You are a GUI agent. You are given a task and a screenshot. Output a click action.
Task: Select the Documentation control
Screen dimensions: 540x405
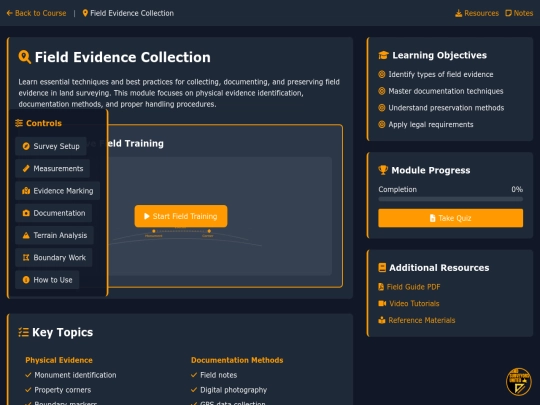pos(53,213)
